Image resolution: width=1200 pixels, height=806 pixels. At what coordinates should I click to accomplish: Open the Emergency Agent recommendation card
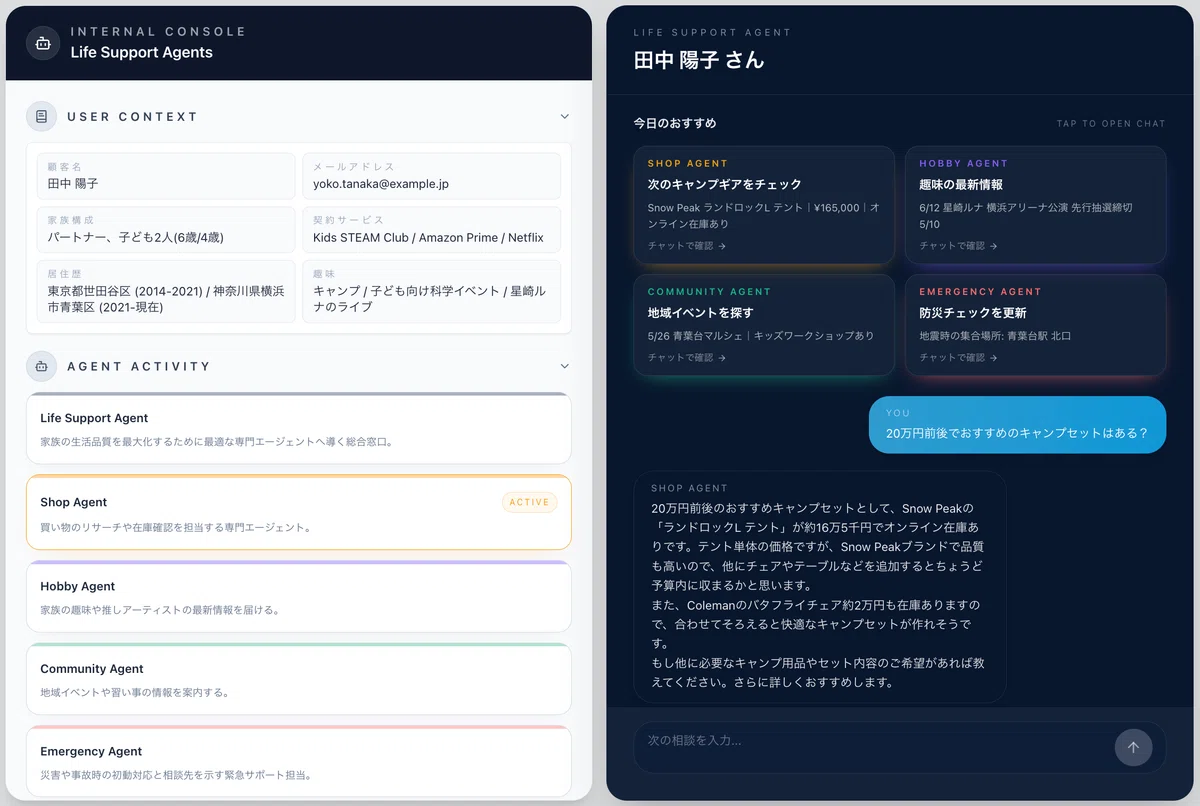[x=1036, y=325]
